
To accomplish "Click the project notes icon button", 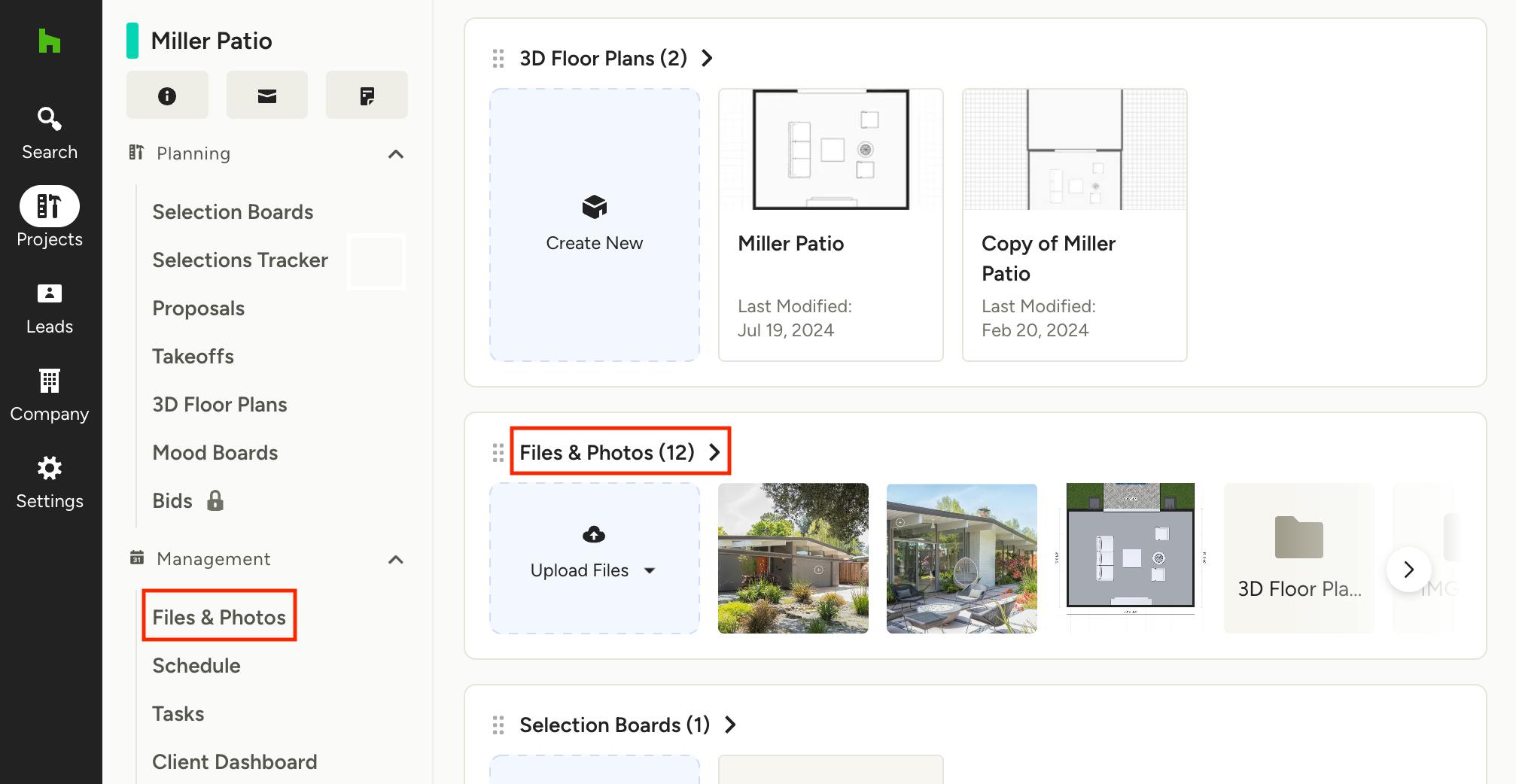I will [367, 96].
